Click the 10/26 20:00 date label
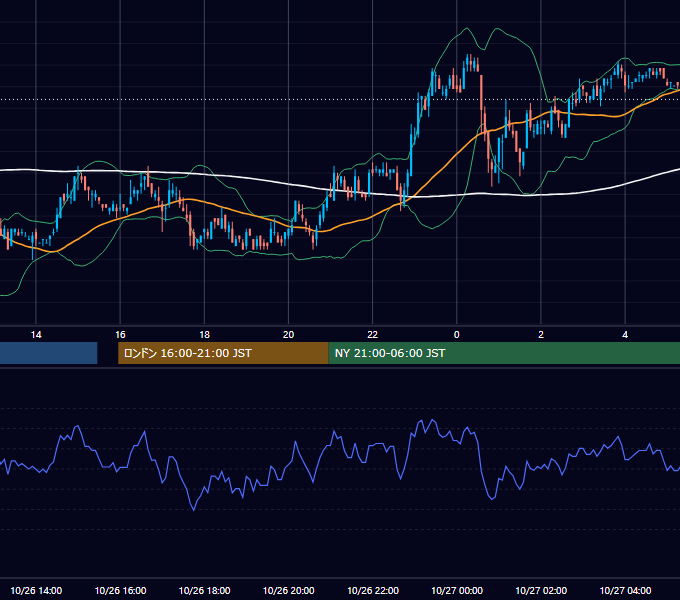Image resolution: width=680 pixels, height=600 pixels. click(x=288, y=590)
